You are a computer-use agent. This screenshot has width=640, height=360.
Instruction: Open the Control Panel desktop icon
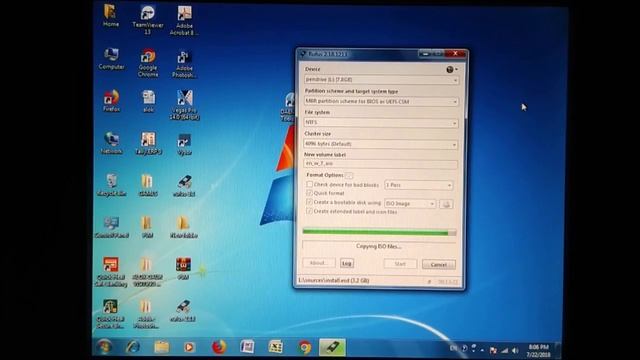(x=111, y=227)
